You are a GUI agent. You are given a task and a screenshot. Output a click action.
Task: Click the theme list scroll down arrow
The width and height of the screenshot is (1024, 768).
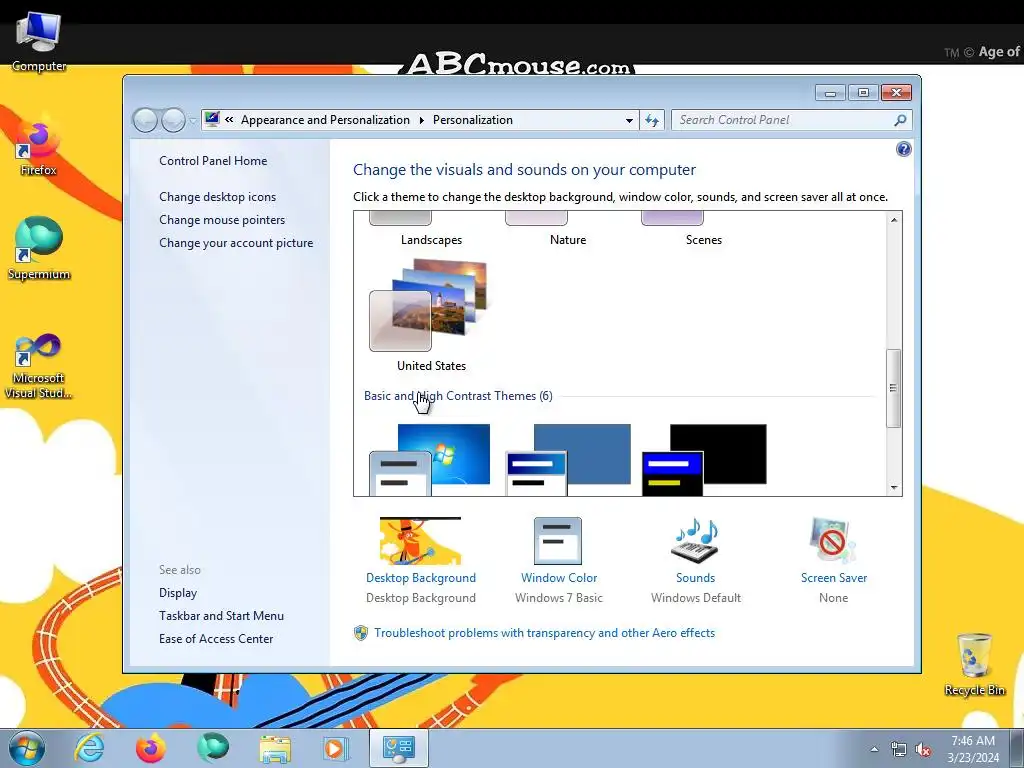tap(893, 487)
